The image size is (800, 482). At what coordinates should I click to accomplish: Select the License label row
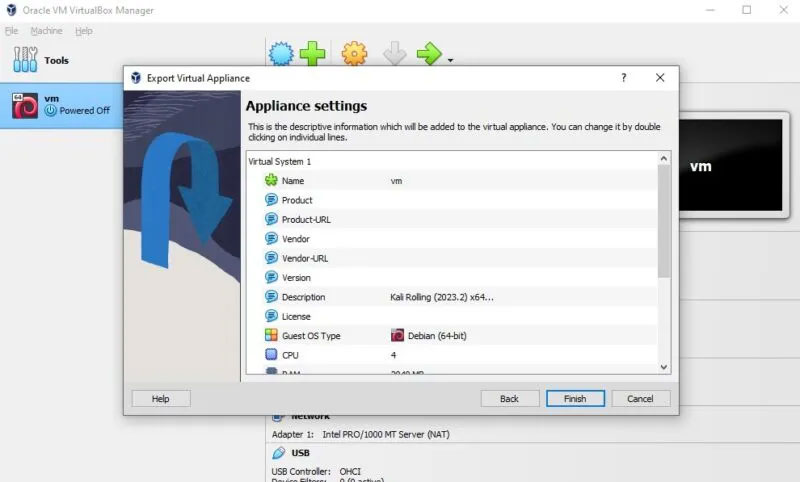pos(296,316)
